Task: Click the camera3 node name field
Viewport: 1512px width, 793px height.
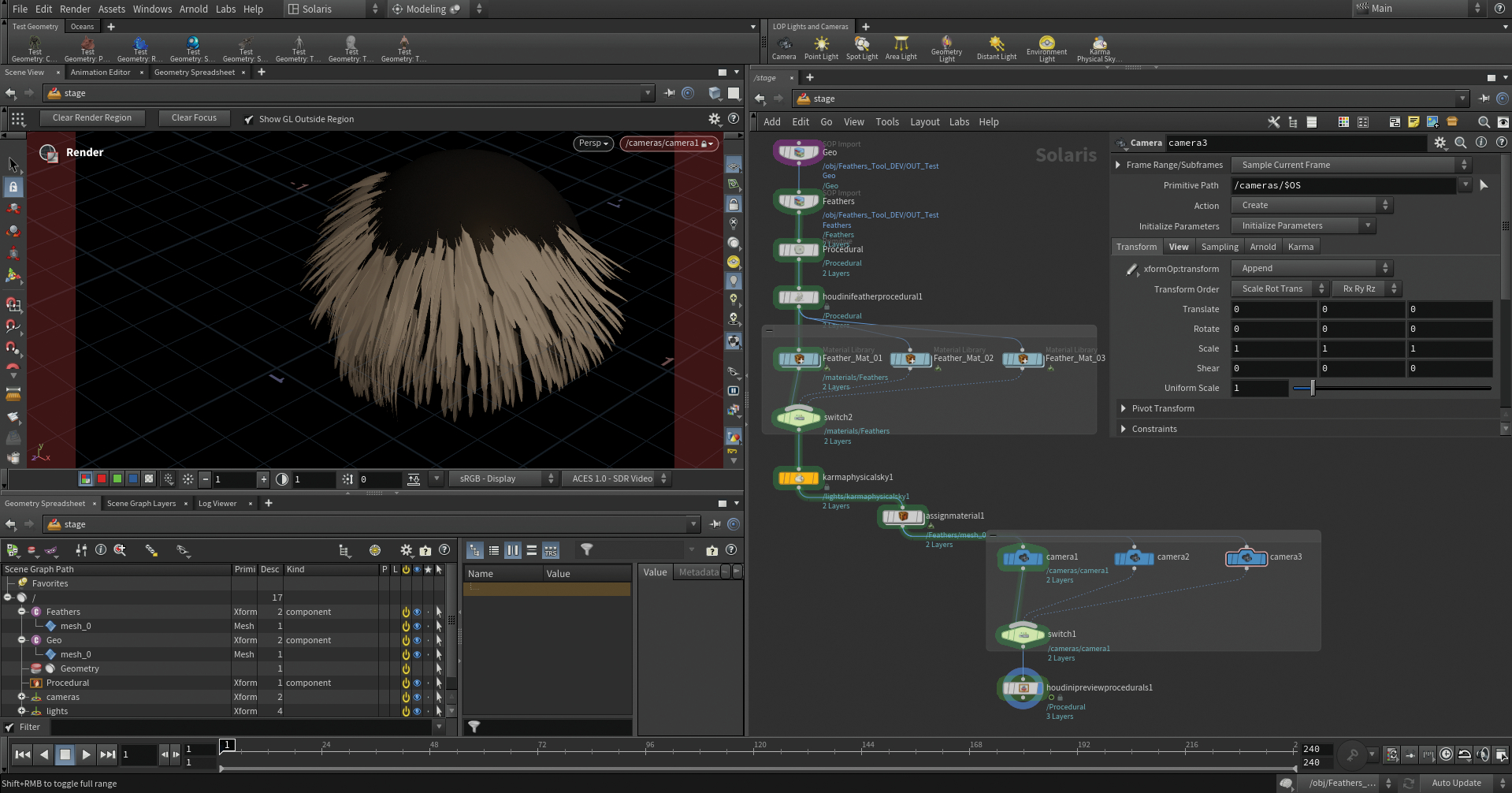Action: 1295,143
